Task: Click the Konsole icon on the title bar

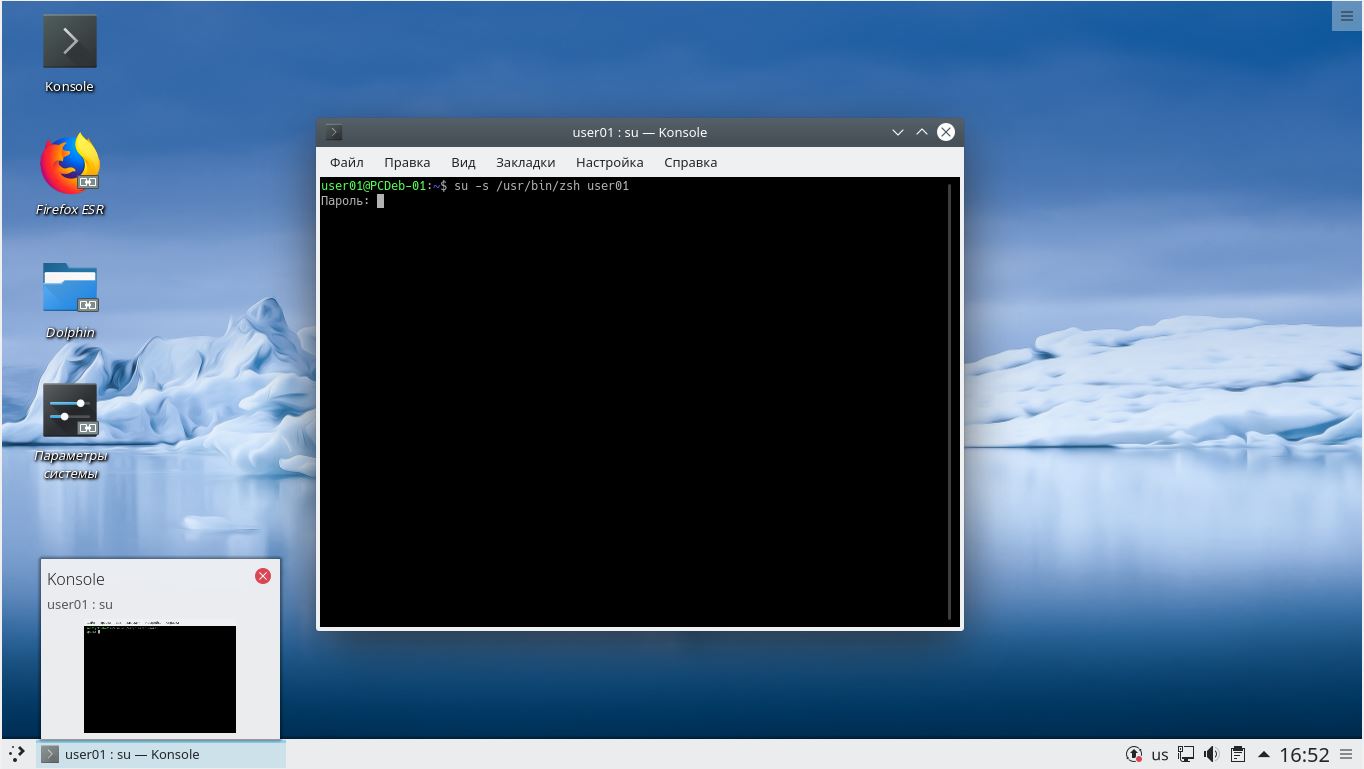Action: 332,131
